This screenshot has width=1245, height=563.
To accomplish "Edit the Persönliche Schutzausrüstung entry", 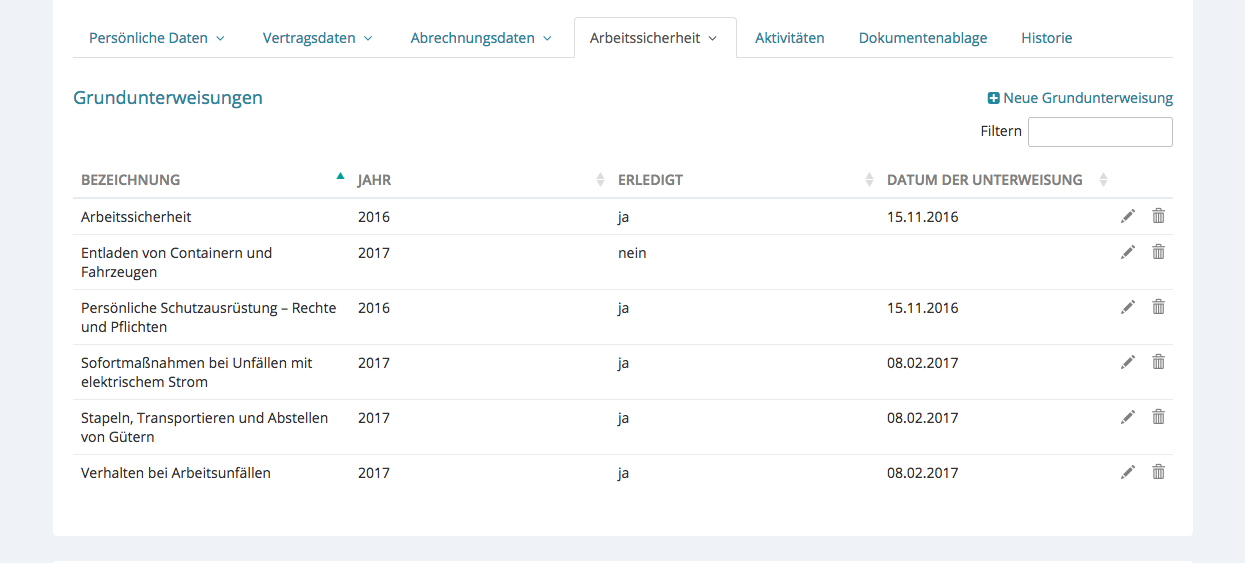I will coord(1128,307).
